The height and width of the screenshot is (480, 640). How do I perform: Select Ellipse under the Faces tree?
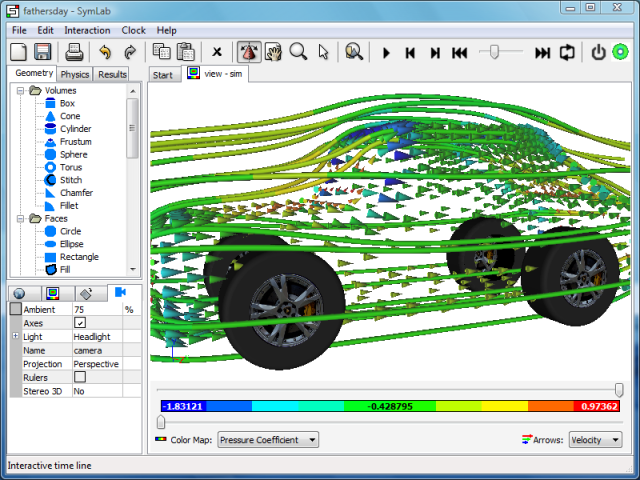coord(73,244)
